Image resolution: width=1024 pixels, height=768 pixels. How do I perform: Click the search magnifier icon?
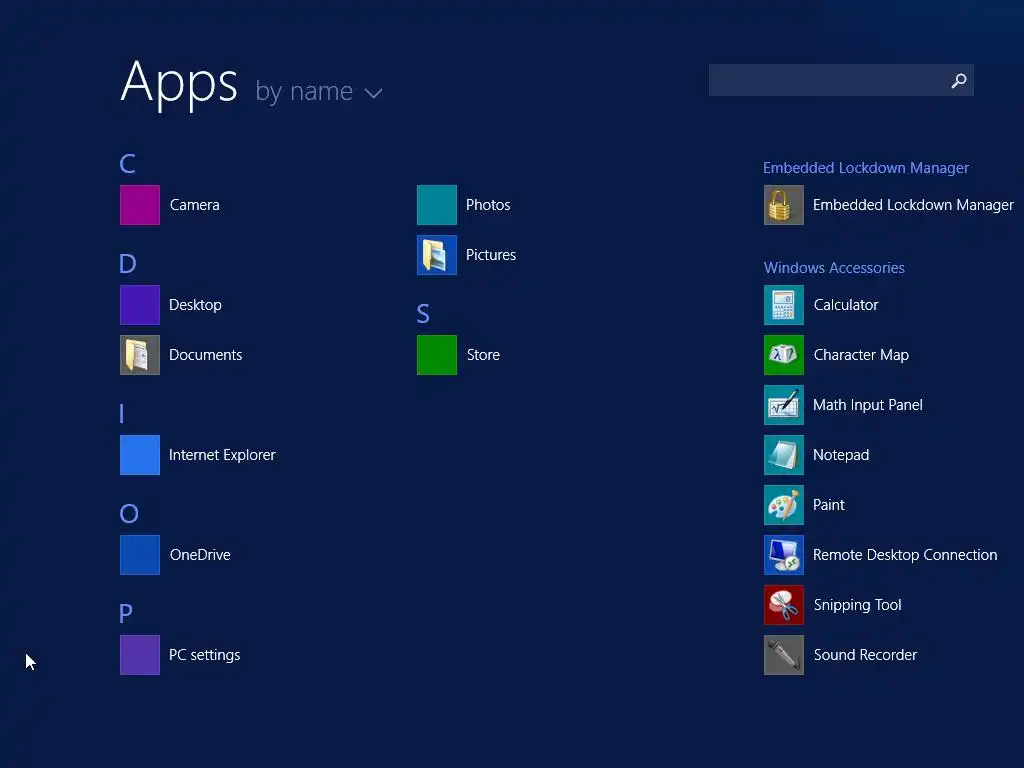(x=959, y=80)
